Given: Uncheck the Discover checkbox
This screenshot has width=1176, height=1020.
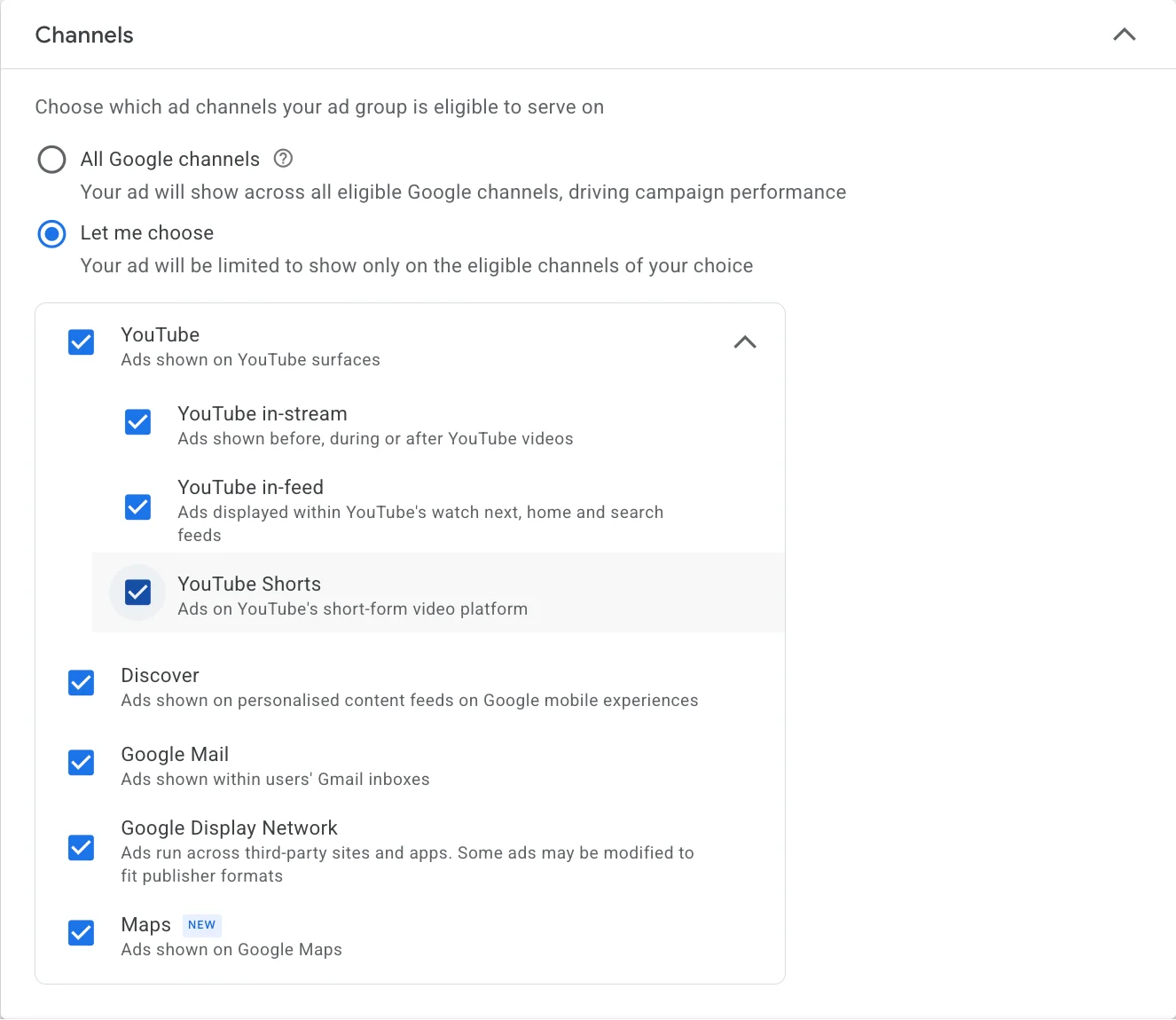Looking at the screenshot, I should tap(82, 683).
